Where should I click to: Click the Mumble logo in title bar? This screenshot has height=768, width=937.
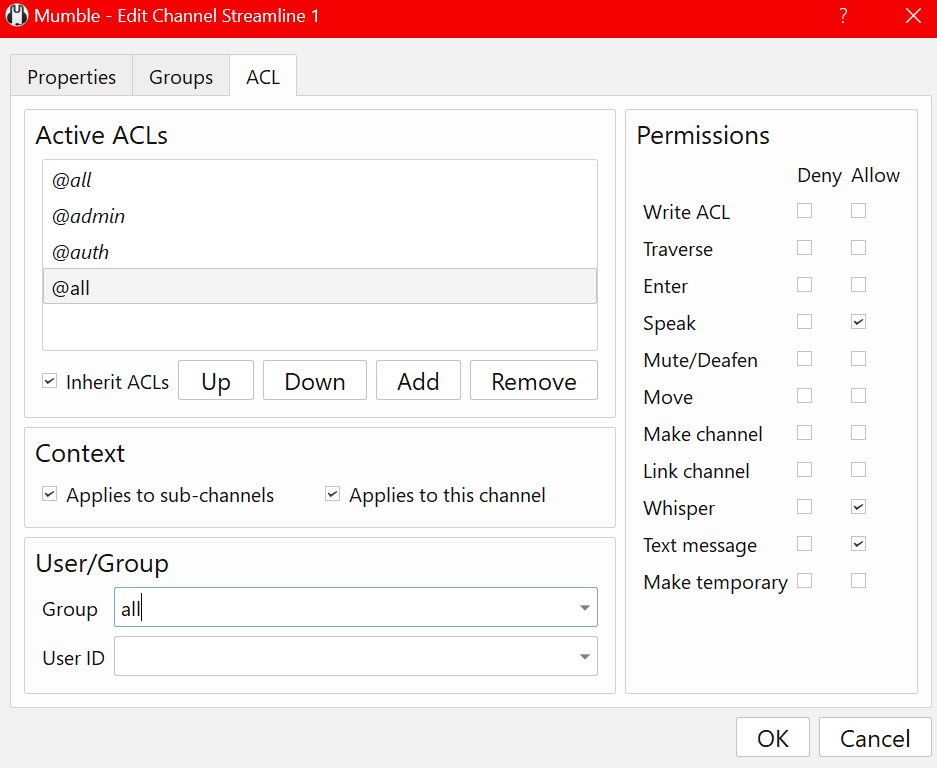[17, 17]
